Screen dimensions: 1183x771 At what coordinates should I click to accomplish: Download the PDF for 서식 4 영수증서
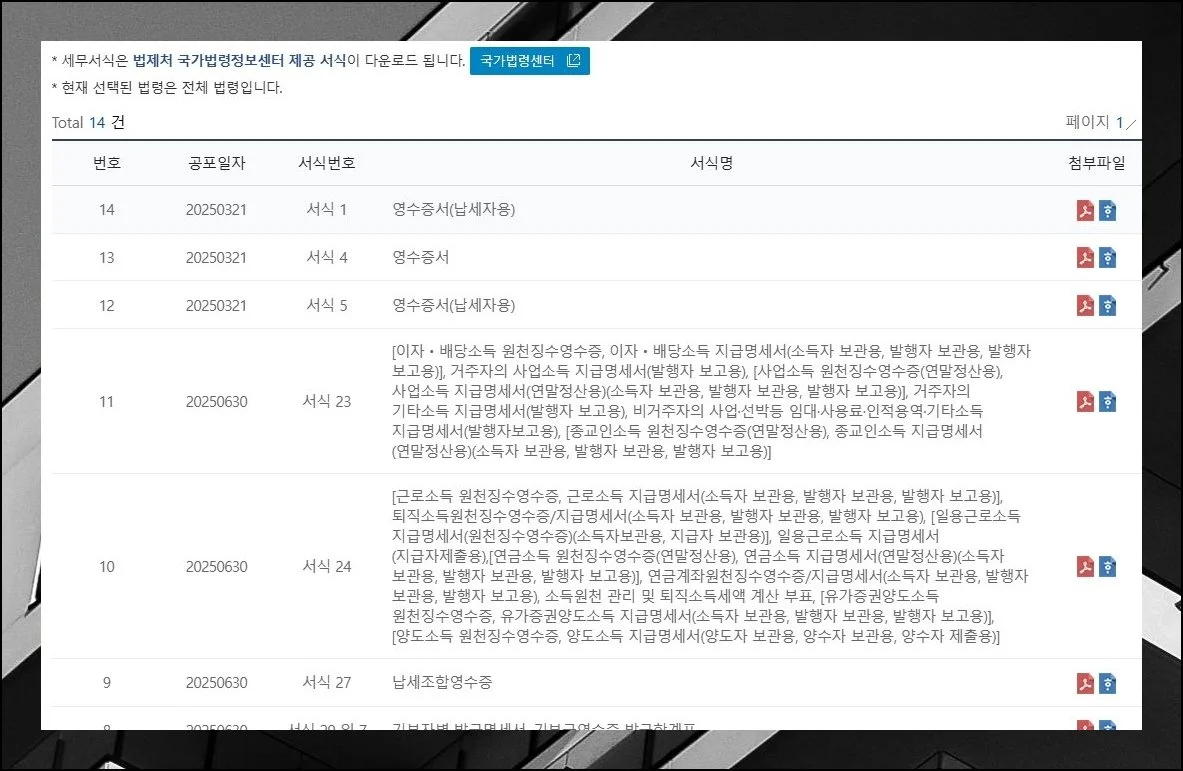click(x=1087, y=257)
